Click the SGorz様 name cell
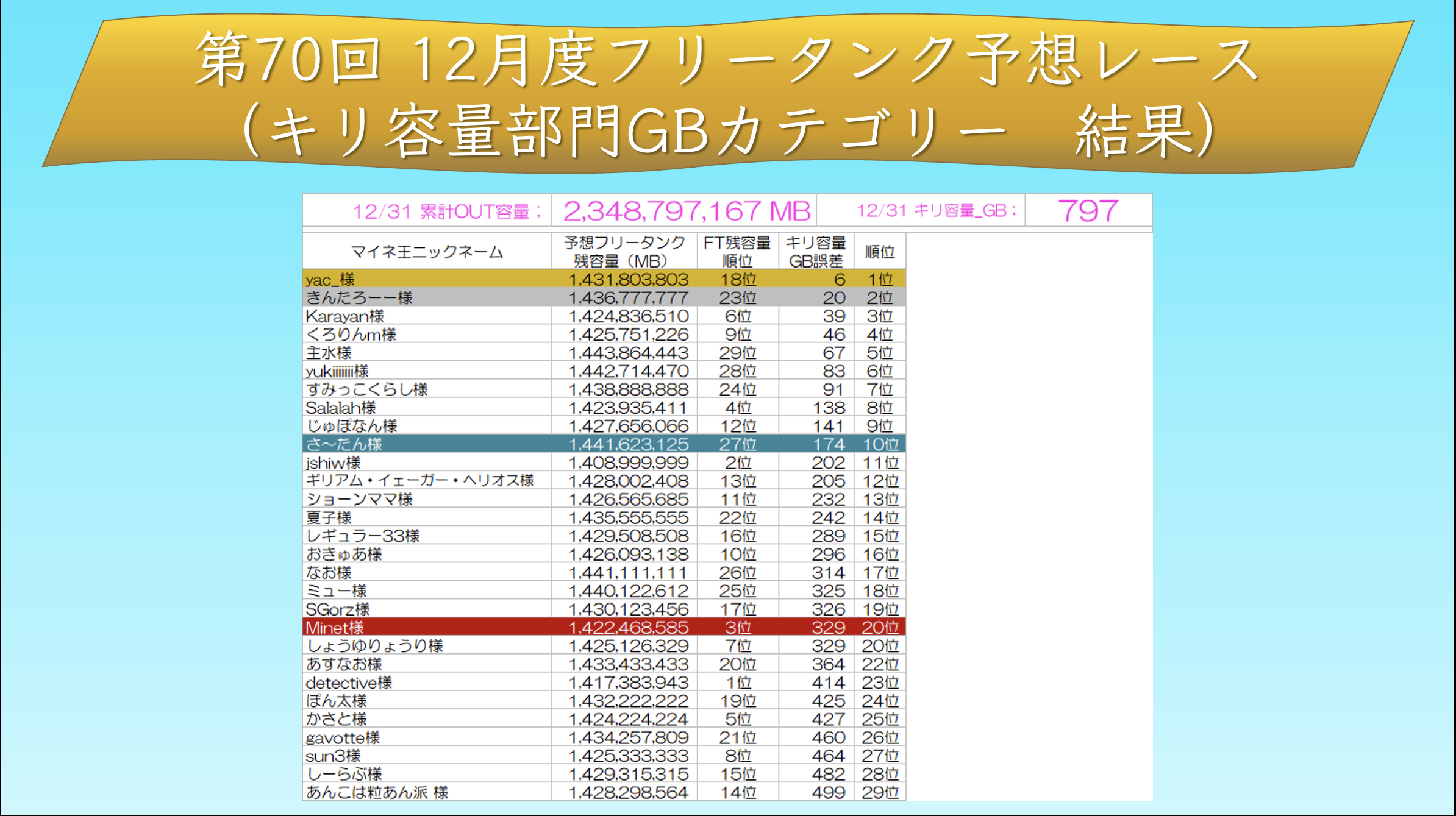Screen dimensions: 1456x816 [338, 609]
